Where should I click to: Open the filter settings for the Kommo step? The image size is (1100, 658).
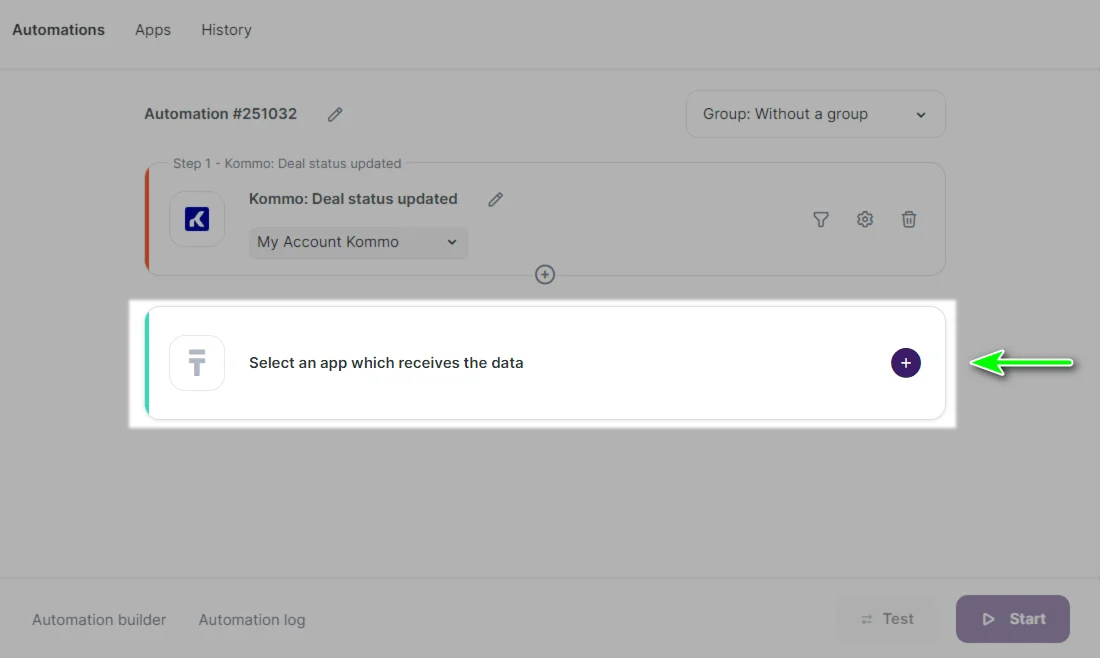click(820, 219)
